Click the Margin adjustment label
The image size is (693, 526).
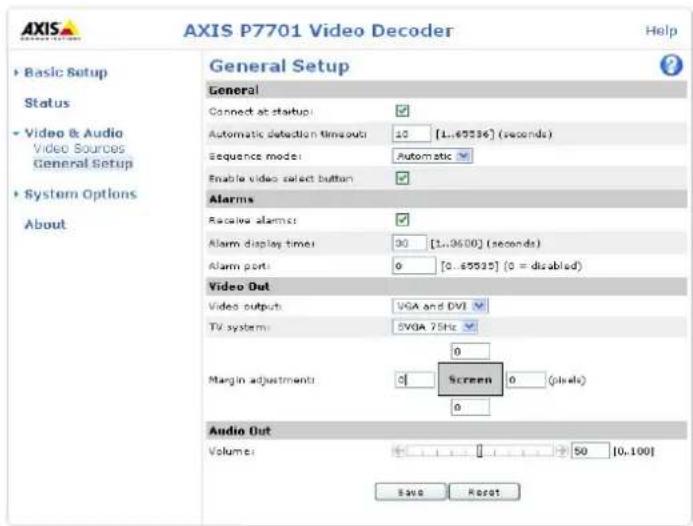[x=261, y=380]
